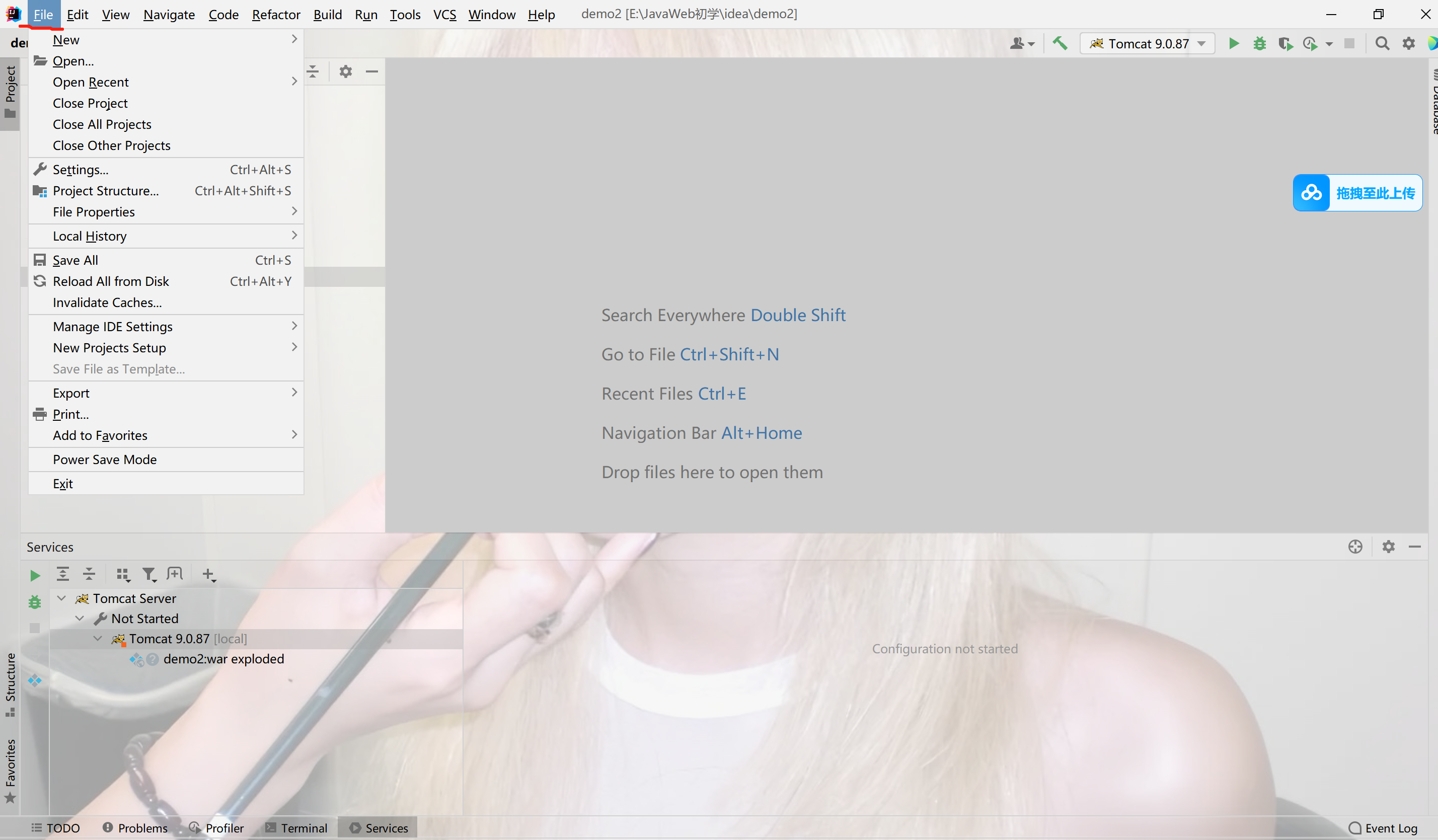Screen dimensions: 1438x840
Task: Toggle the filter in the Services toolbar
Action: coord(149,574)
